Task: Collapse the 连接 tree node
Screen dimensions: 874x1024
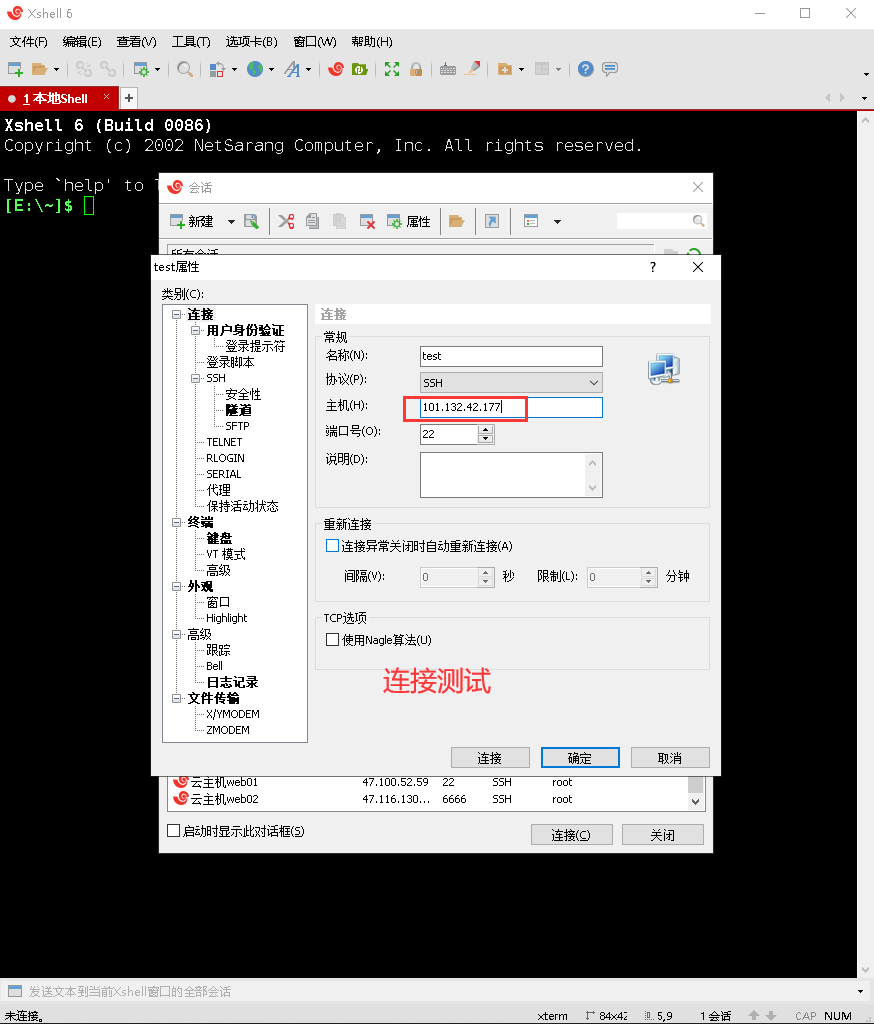Action: point(176,315)
